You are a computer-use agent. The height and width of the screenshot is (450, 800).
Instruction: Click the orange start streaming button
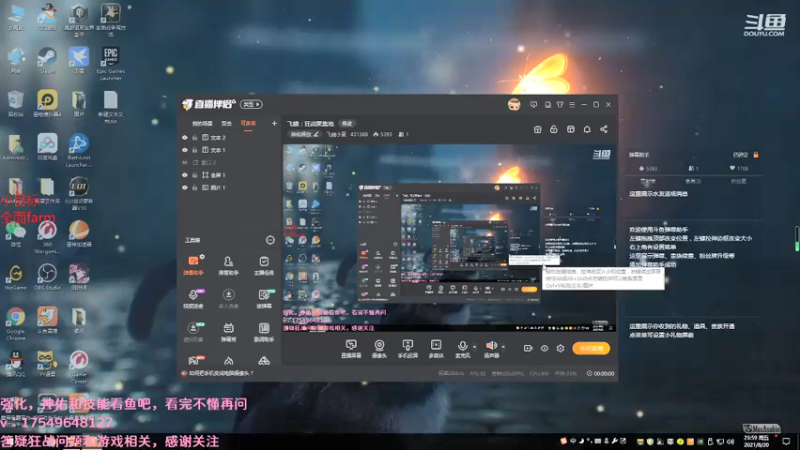click(x=591, y=348)
